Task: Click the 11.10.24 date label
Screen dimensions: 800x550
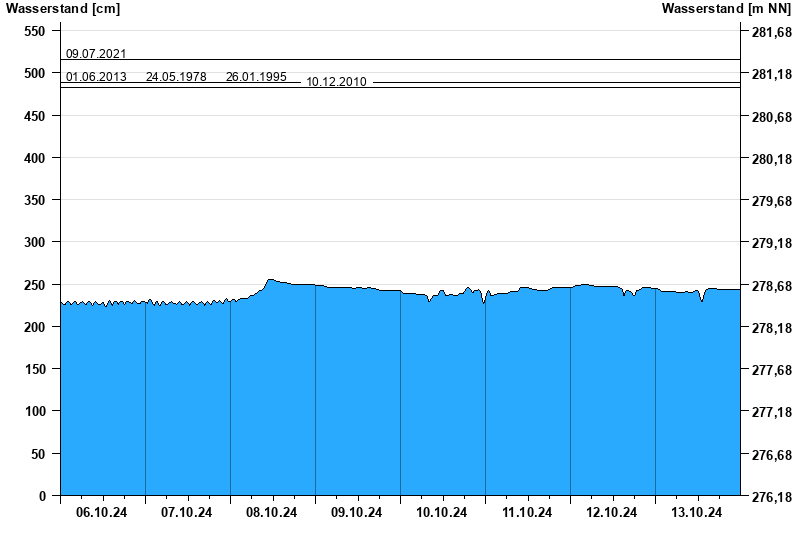Action: [x=527, y=513]
